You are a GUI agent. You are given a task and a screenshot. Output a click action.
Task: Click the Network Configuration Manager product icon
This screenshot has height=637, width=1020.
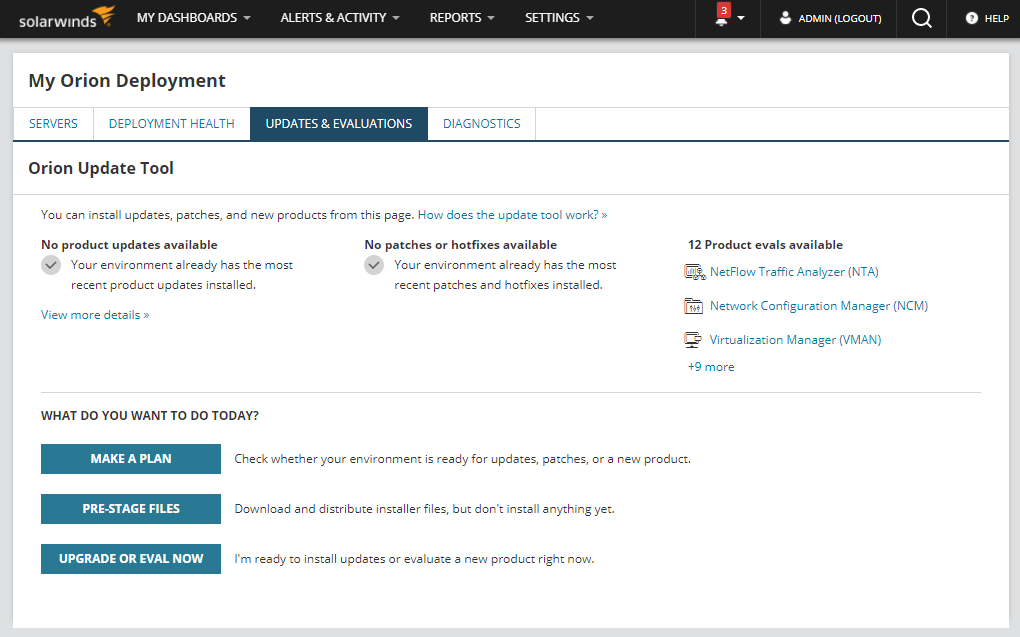[x=693, y=306]
